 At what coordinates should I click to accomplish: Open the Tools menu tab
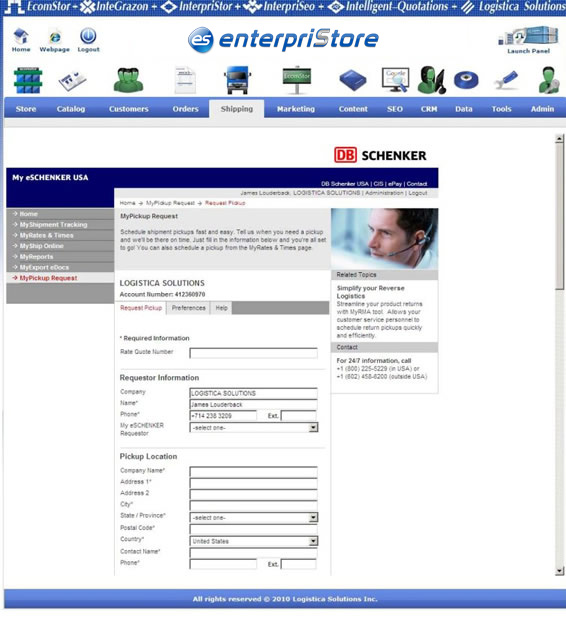pyautogui.click(x=502, y=109)
